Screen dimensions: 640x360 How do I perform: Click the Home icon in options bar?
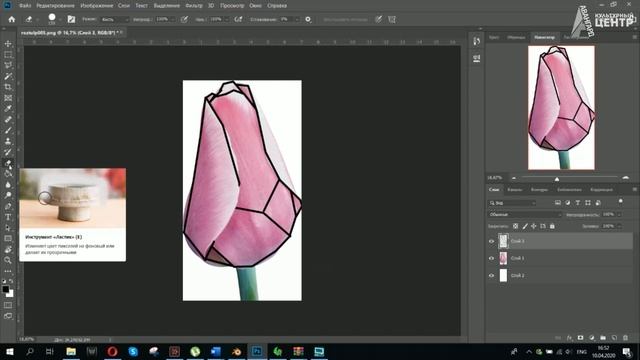(x=12, y=19)
